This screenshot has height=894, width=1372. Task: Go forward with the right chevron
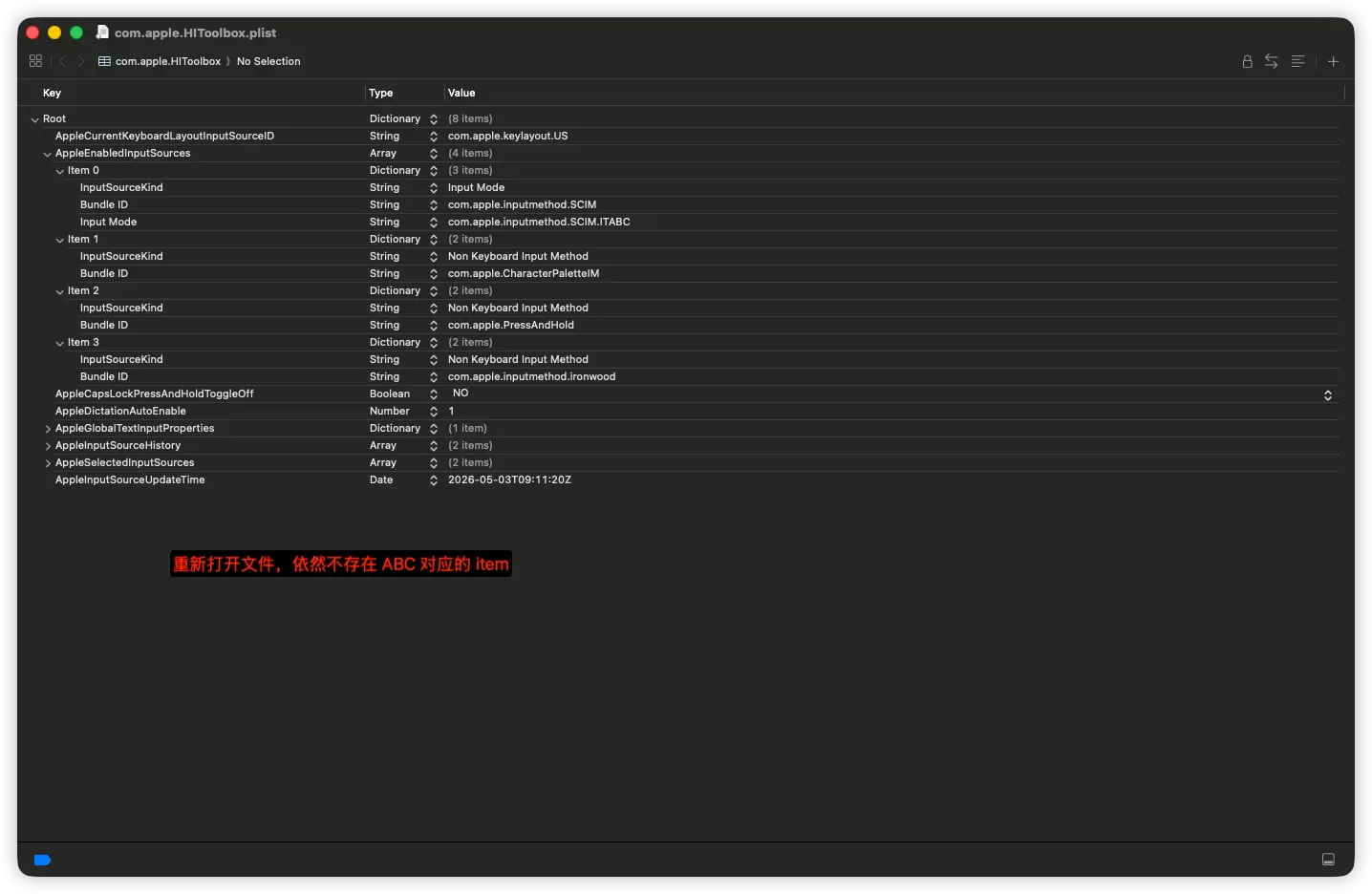(x=81, y=61)
